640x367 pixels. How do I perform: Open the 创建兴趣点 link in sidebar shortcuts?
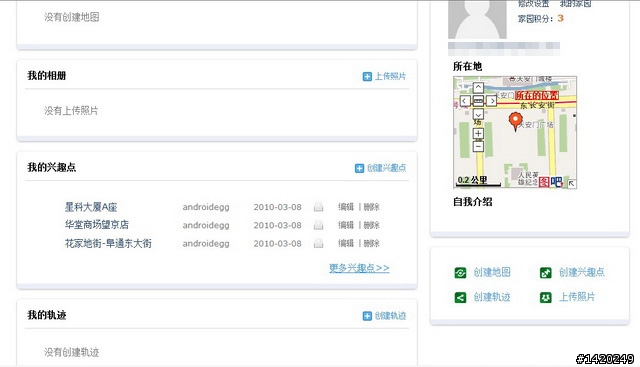[582, 272]
